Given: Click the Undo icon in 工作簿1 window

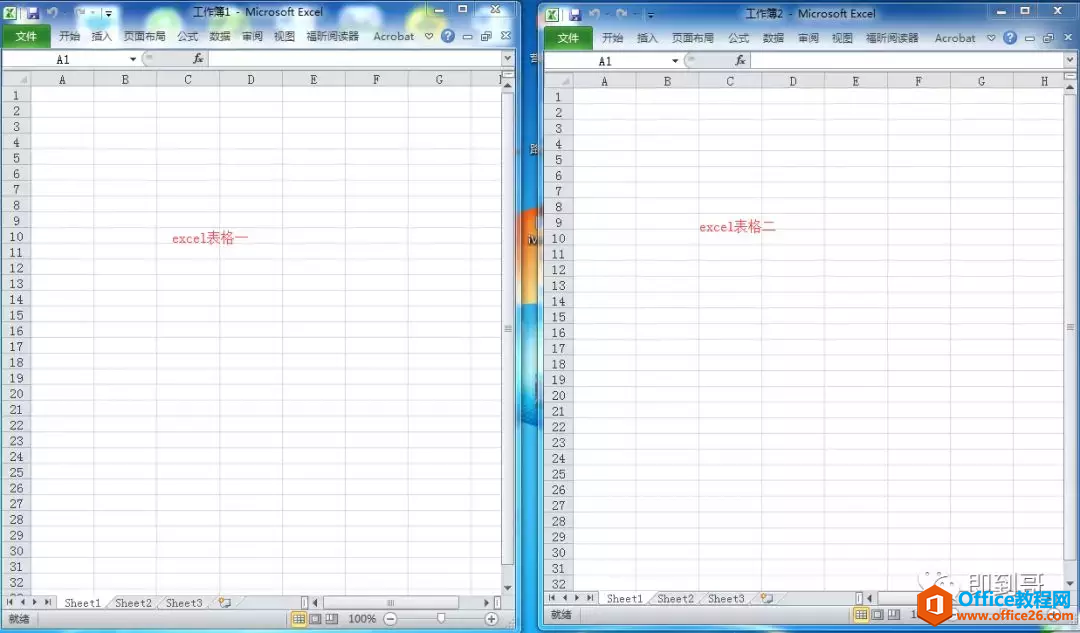Looking at the screenshot, I should 52,12.
